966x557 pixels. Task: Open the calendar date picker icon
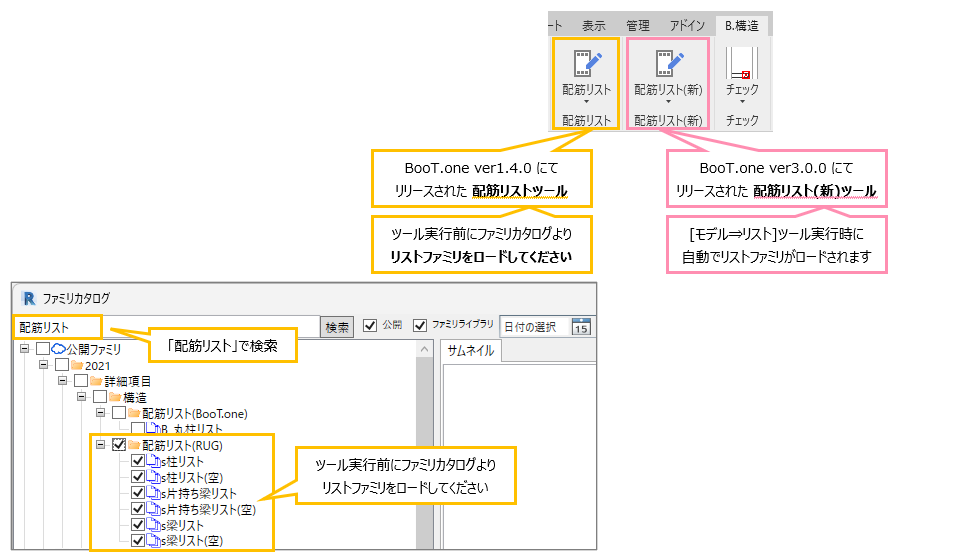tap(581, 327)
